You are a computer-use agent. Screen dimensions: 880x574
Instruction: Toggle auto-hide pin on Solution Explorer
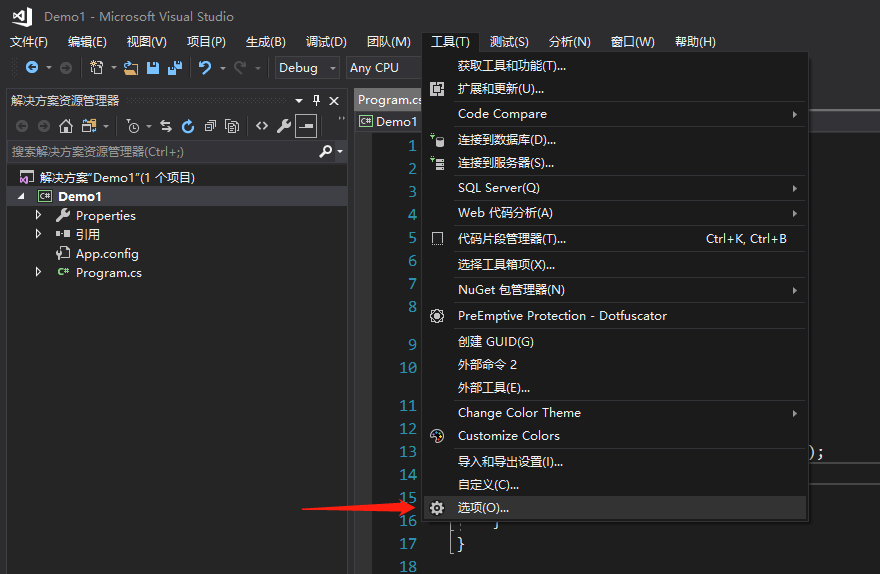pos(317,100)
